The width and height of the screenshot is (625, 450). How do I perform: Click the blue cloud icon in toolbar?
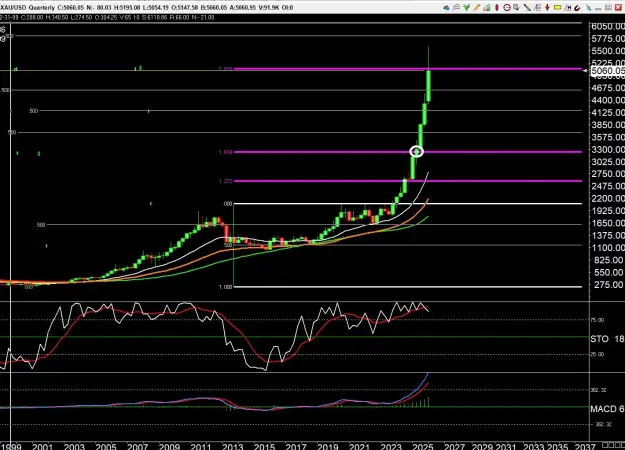pos(446,8)
